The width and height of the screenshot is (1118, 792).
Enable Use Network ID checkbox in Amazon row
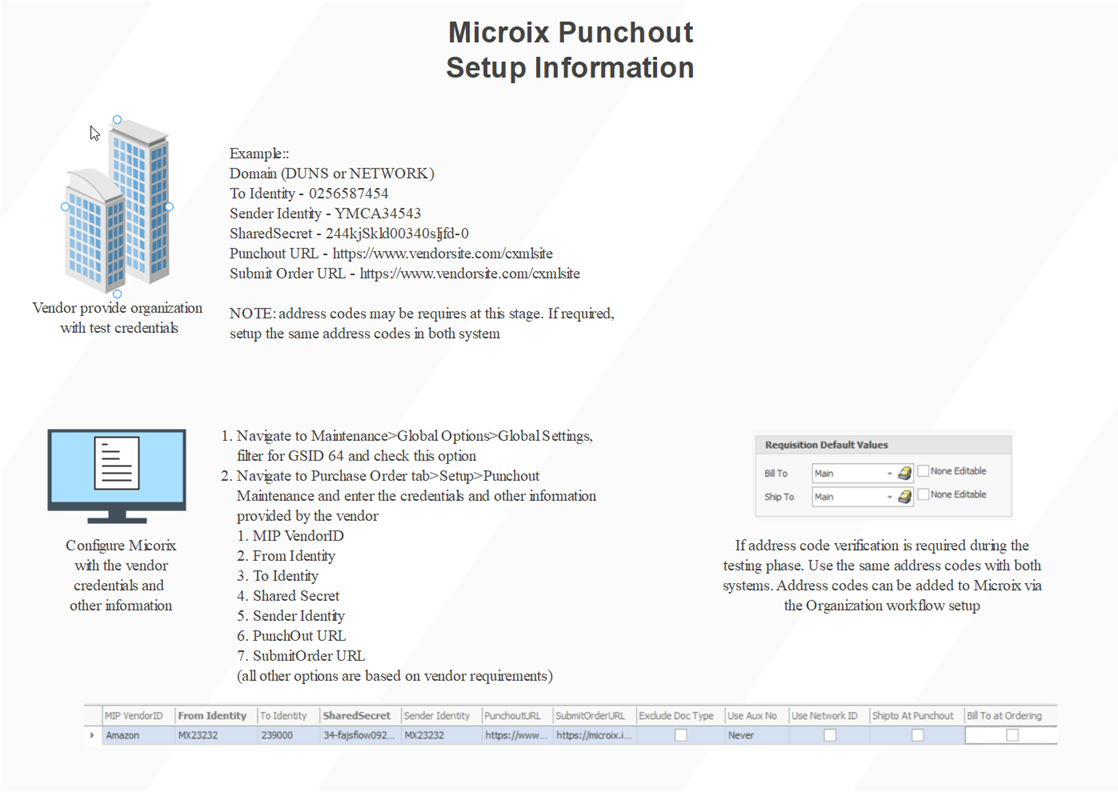point(829,736)
